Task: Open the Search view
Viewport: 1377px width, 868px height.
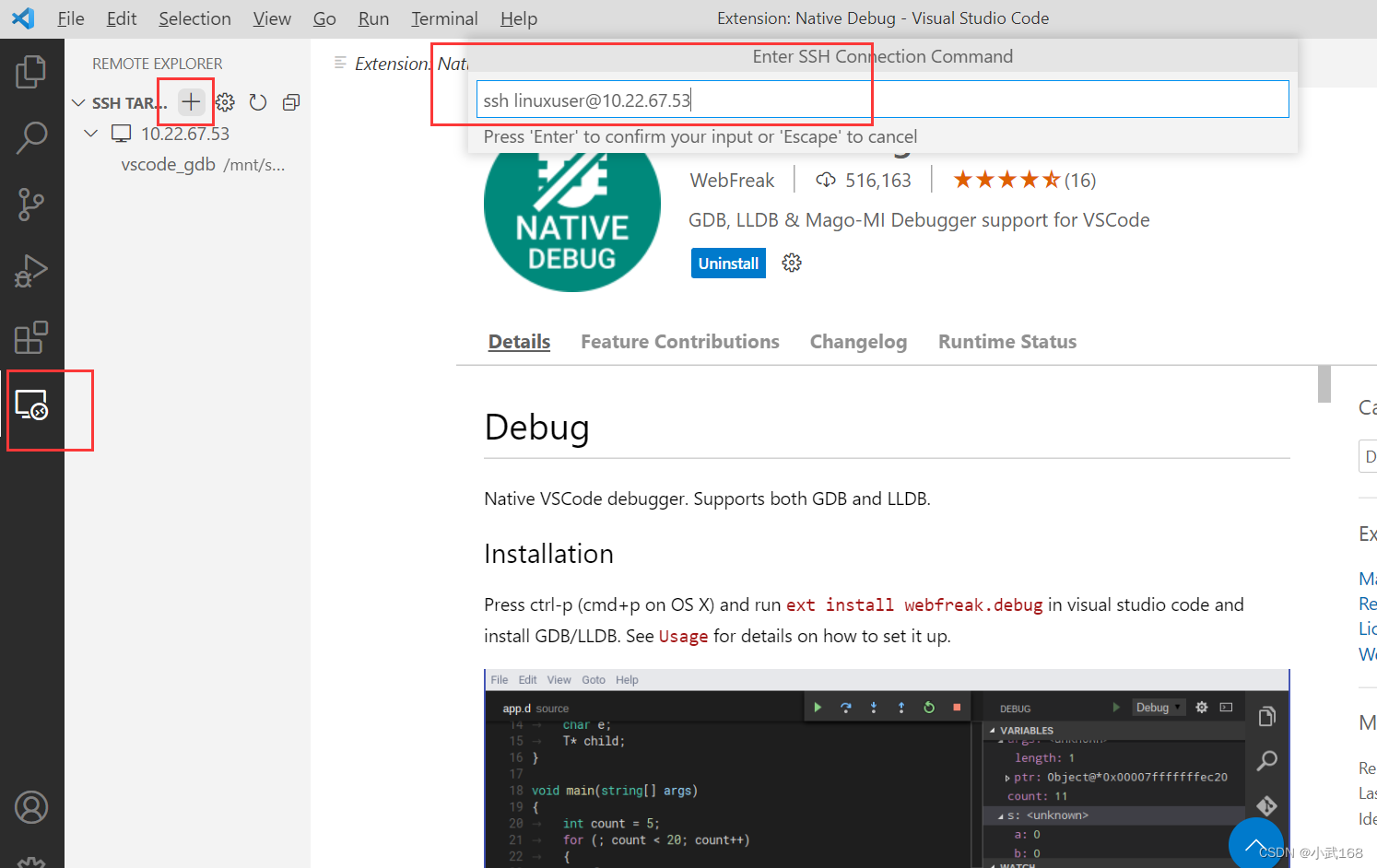Action: [31, 136]
